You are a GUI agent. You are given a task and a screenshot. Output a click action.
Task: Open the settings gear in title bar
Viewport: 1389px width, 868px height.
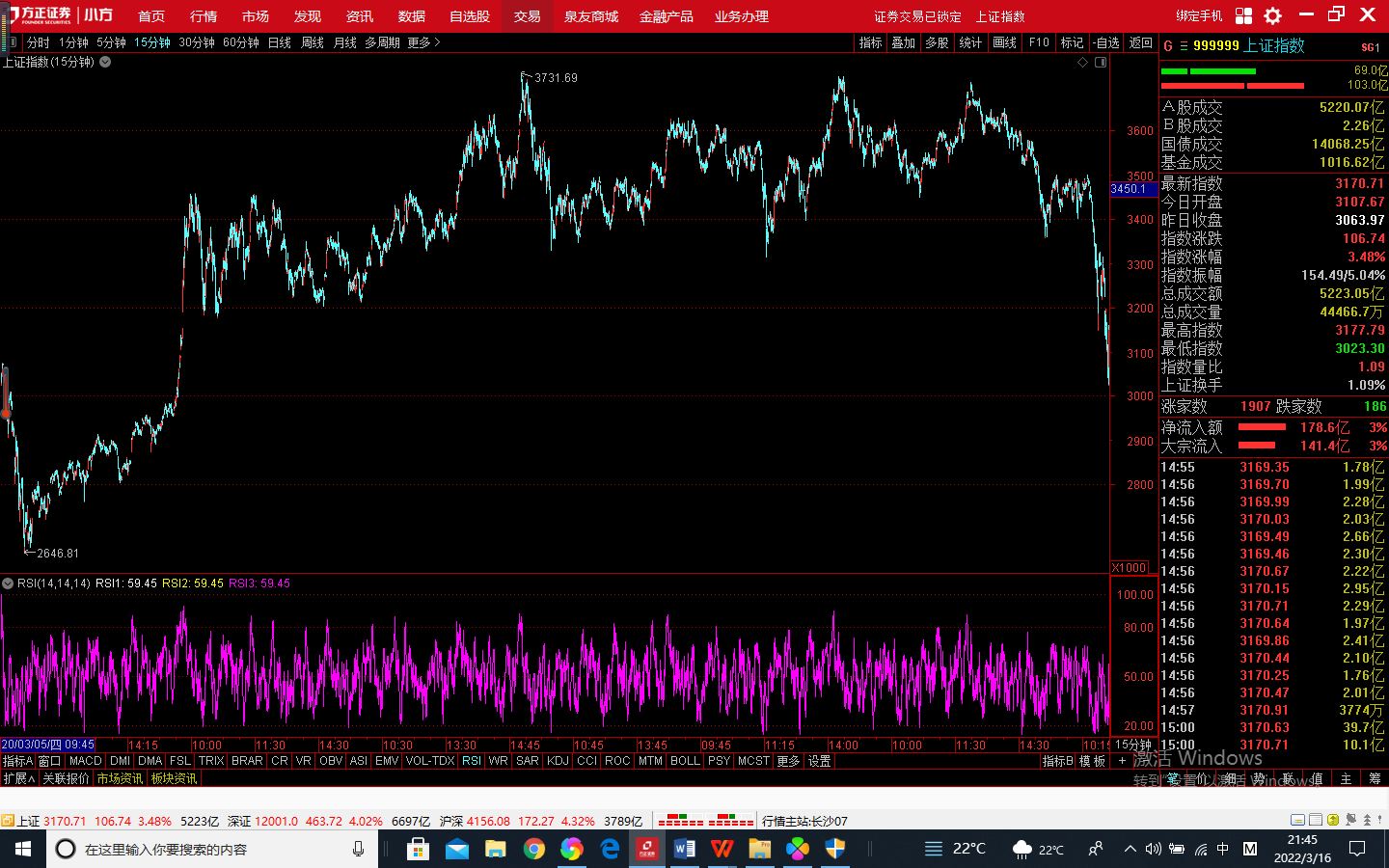tap(1272, 15)
